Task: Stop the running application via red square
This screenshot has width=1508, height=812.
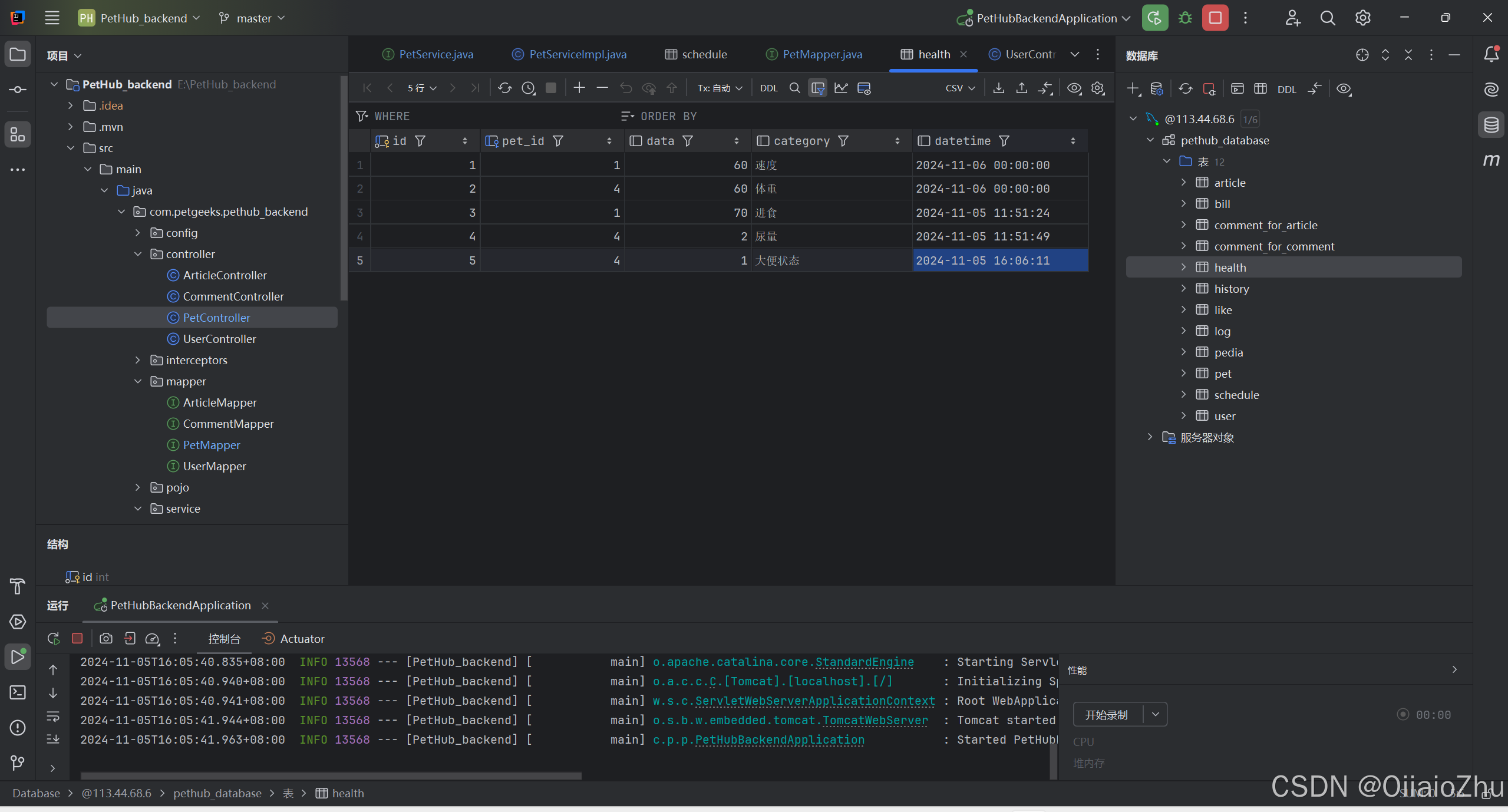Action: point(1215,18)
